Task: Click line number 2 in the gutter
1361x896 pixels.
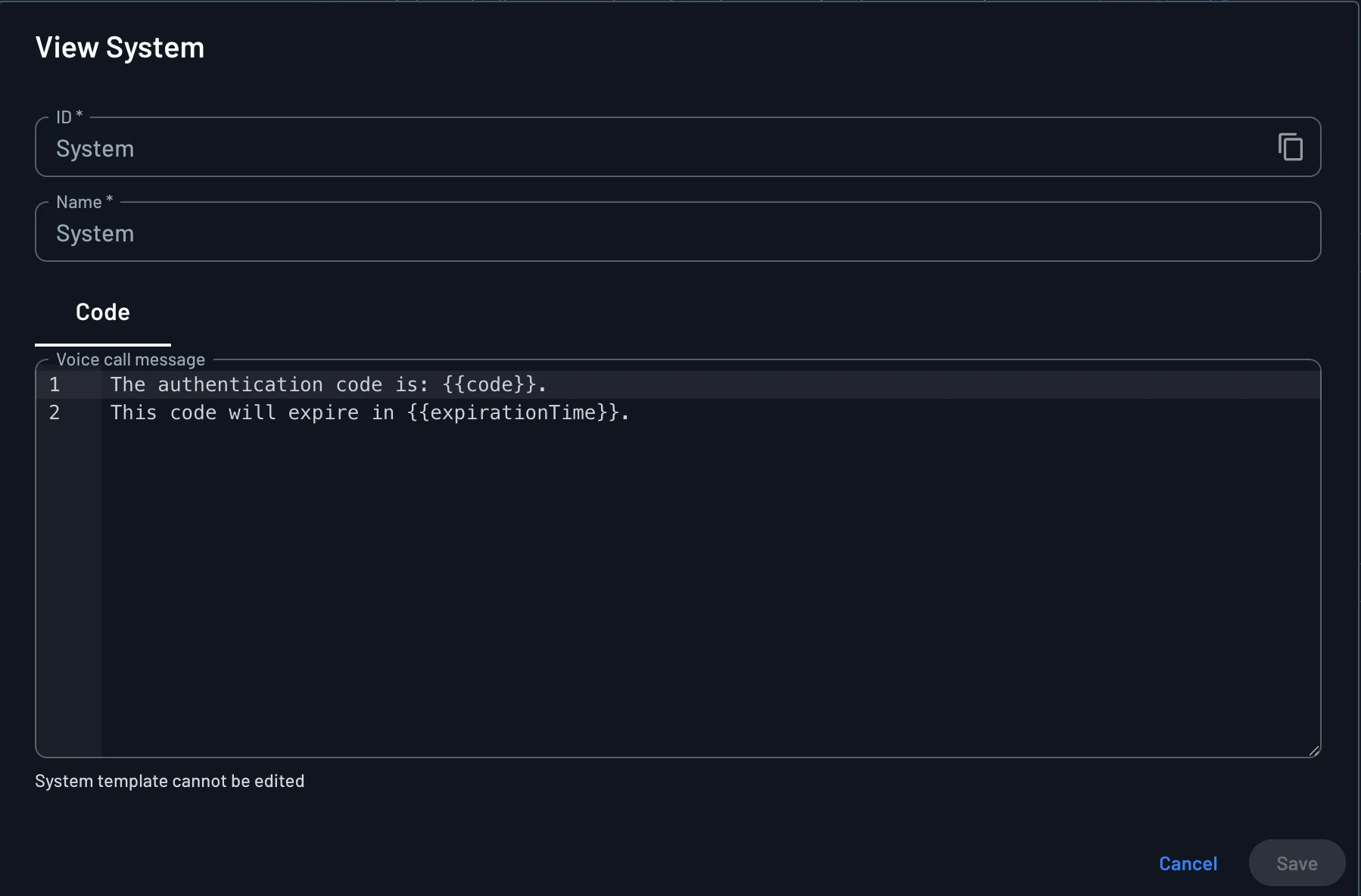Action: [x=55, y=412]
